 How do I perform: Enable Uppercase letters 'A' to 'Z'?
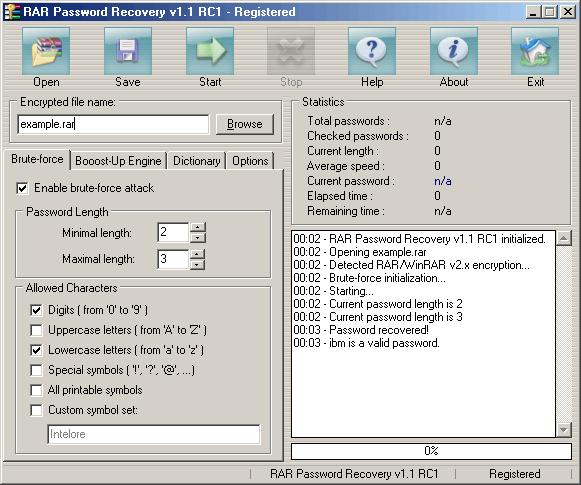(x=36, y=330)
